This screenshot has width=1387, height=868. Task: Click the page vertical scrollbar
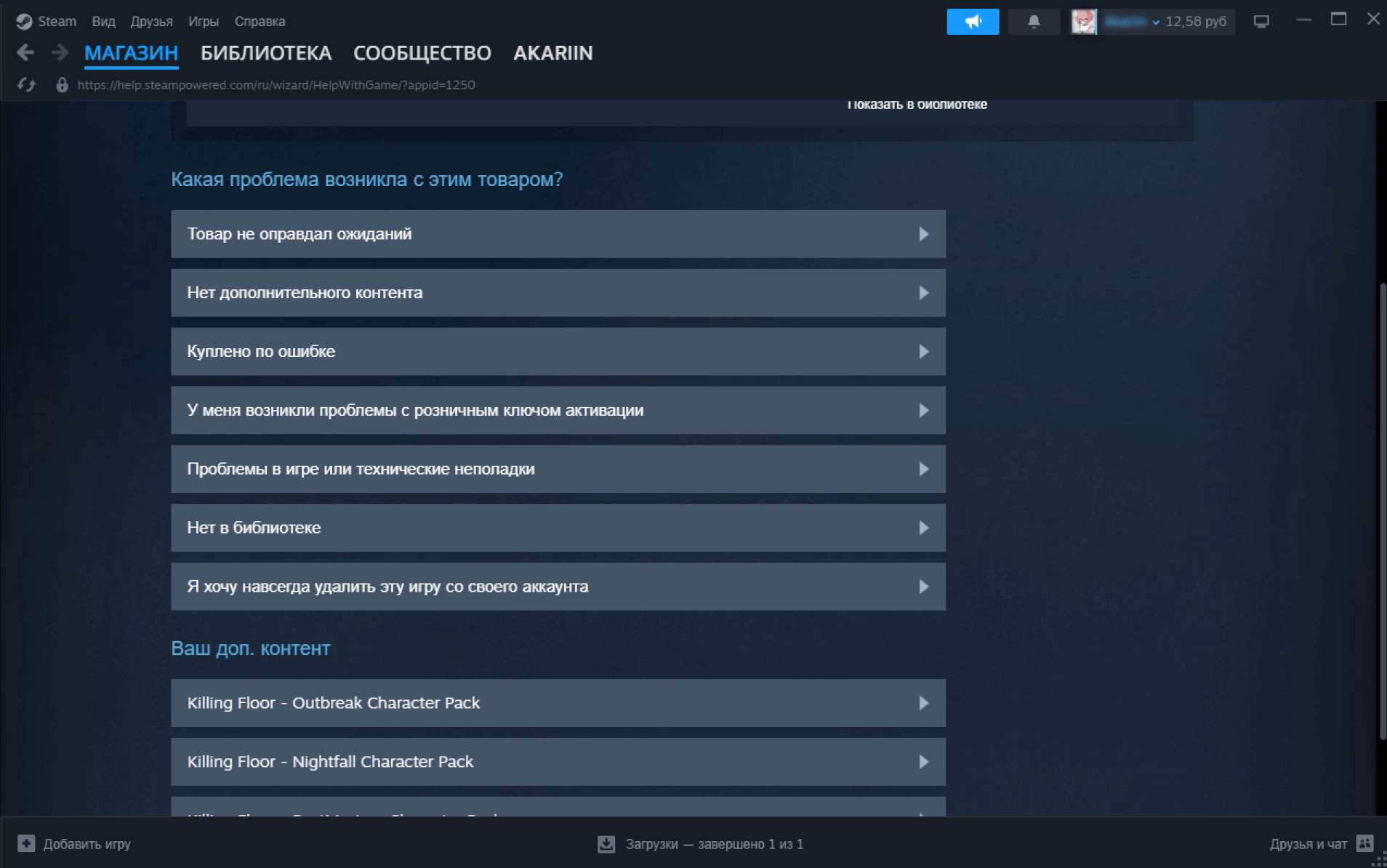(1382, 509)
